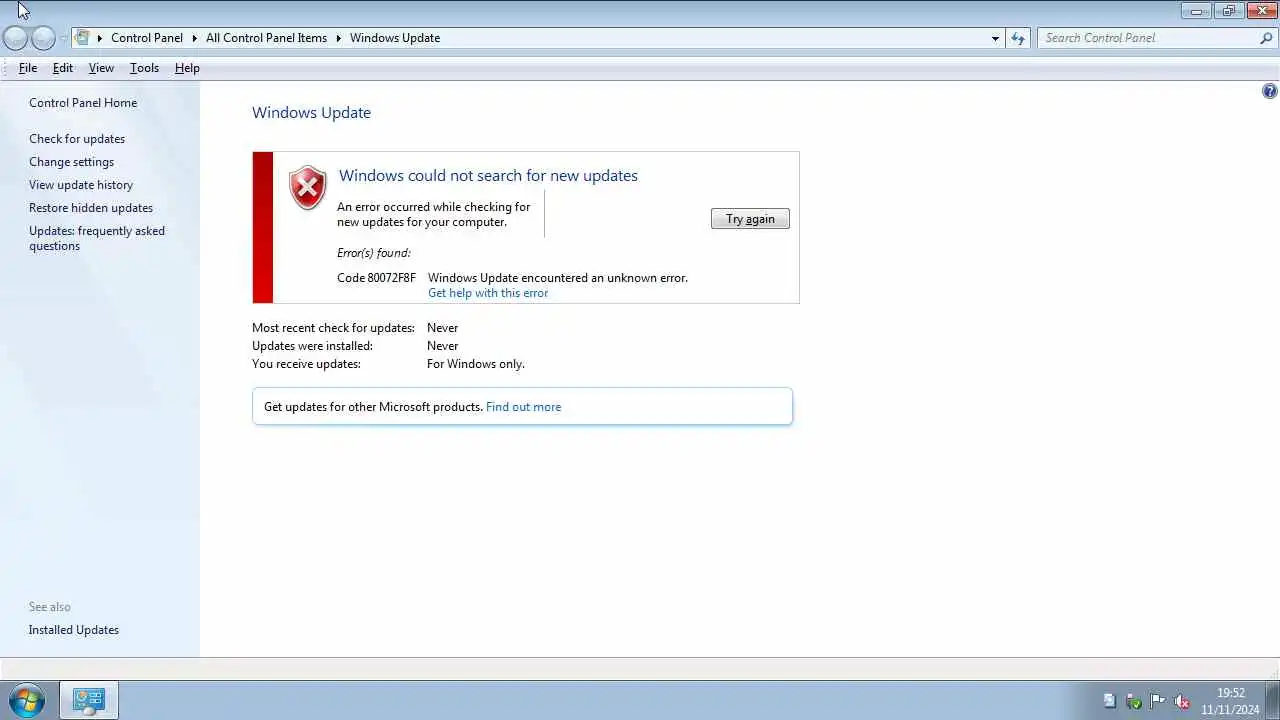Click the Back navigation arrow button

point(15,38)
